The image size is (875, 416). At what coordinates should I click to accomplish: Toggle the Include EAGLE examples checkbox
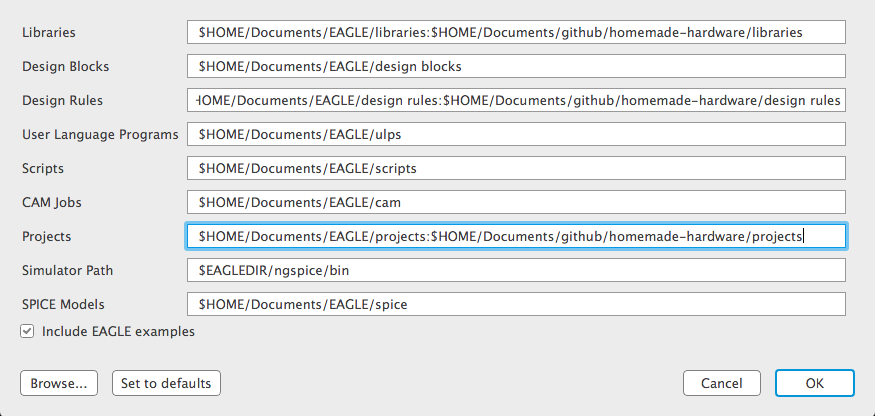coord(27,331)
